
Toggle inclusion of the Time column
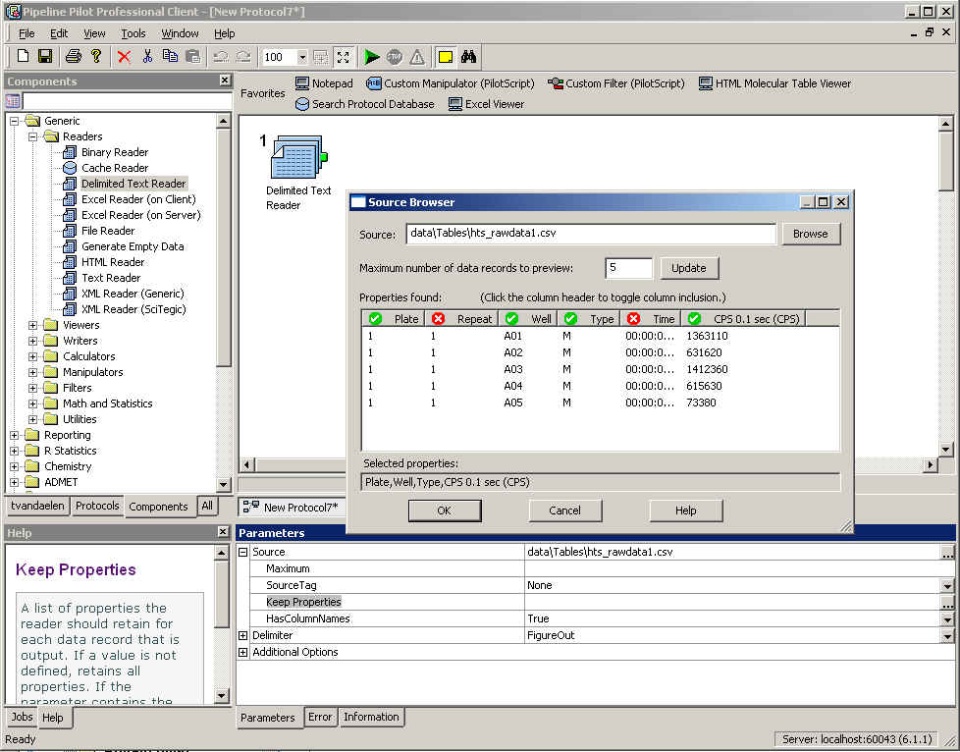(x=651, y=318)
